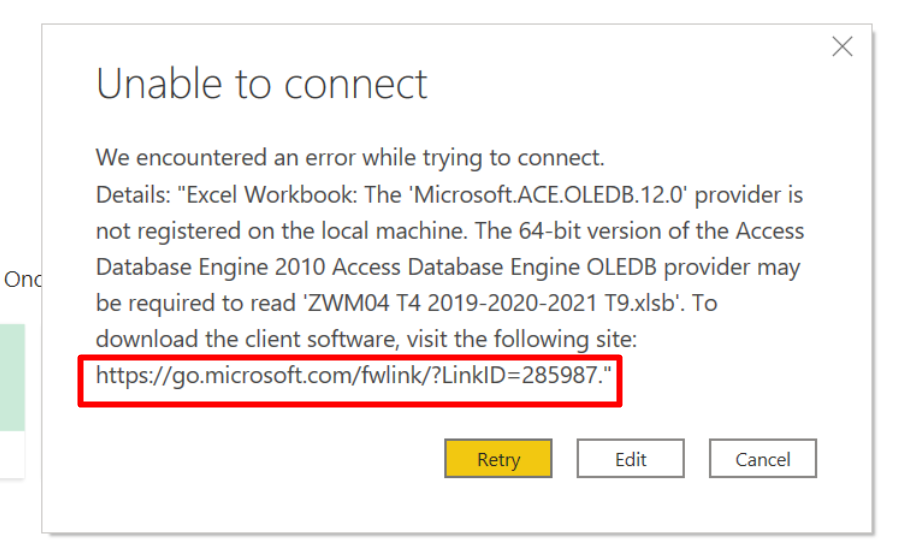Select the "We encountered an error" sentence
Image resolution: width=912 pixels, height=552 pixels.
pos(350,158)
